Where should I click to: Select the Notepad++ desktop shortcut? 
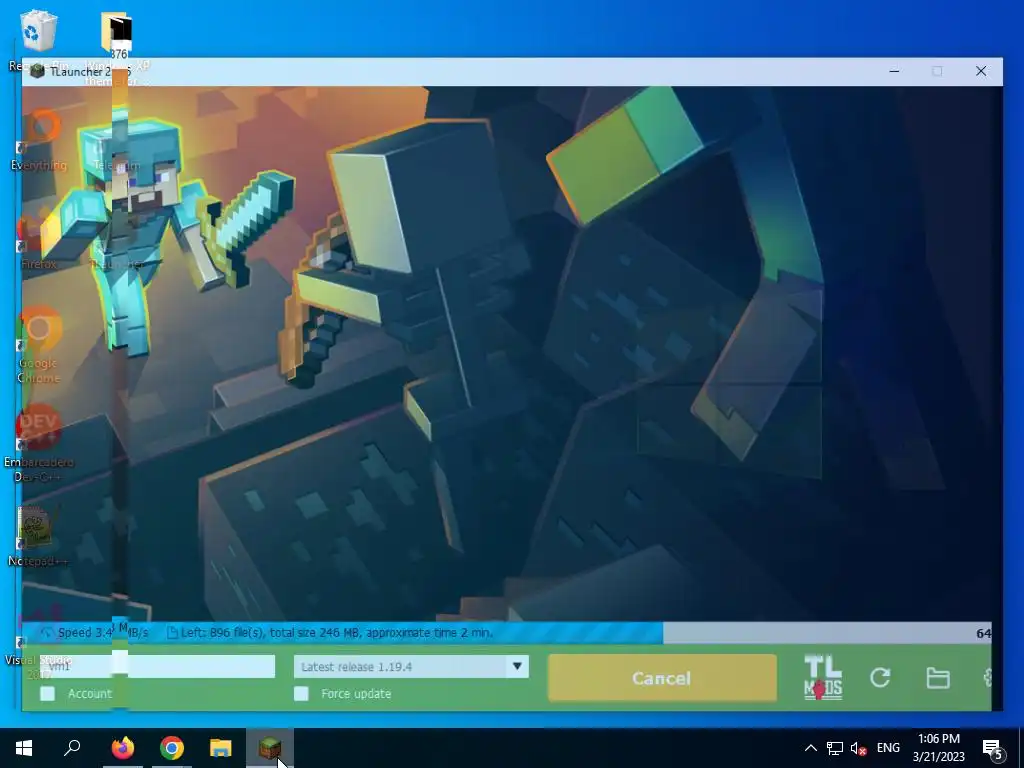point(38,536)
